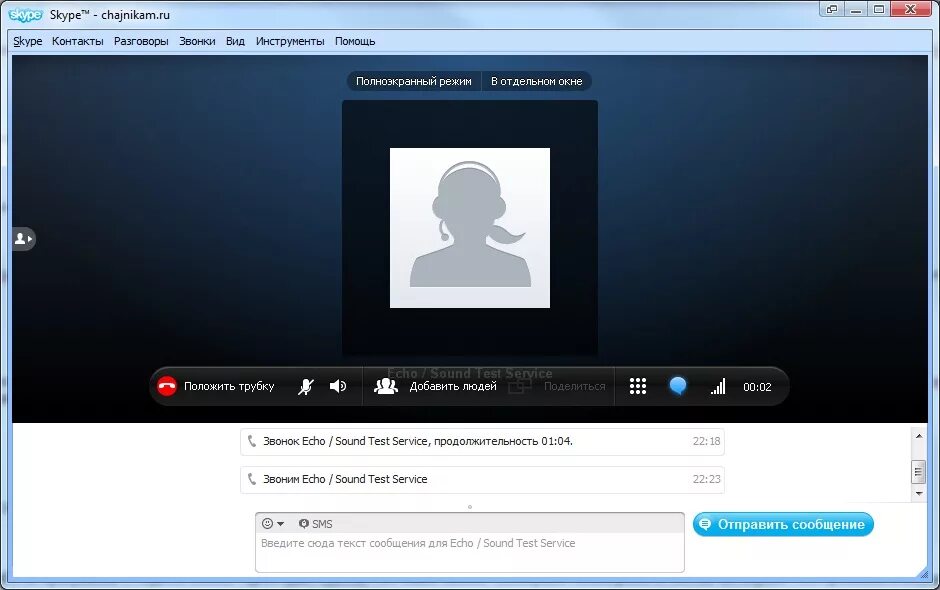Click the chat pane splitter dot
940x590 pixels.
coord(470,507)
